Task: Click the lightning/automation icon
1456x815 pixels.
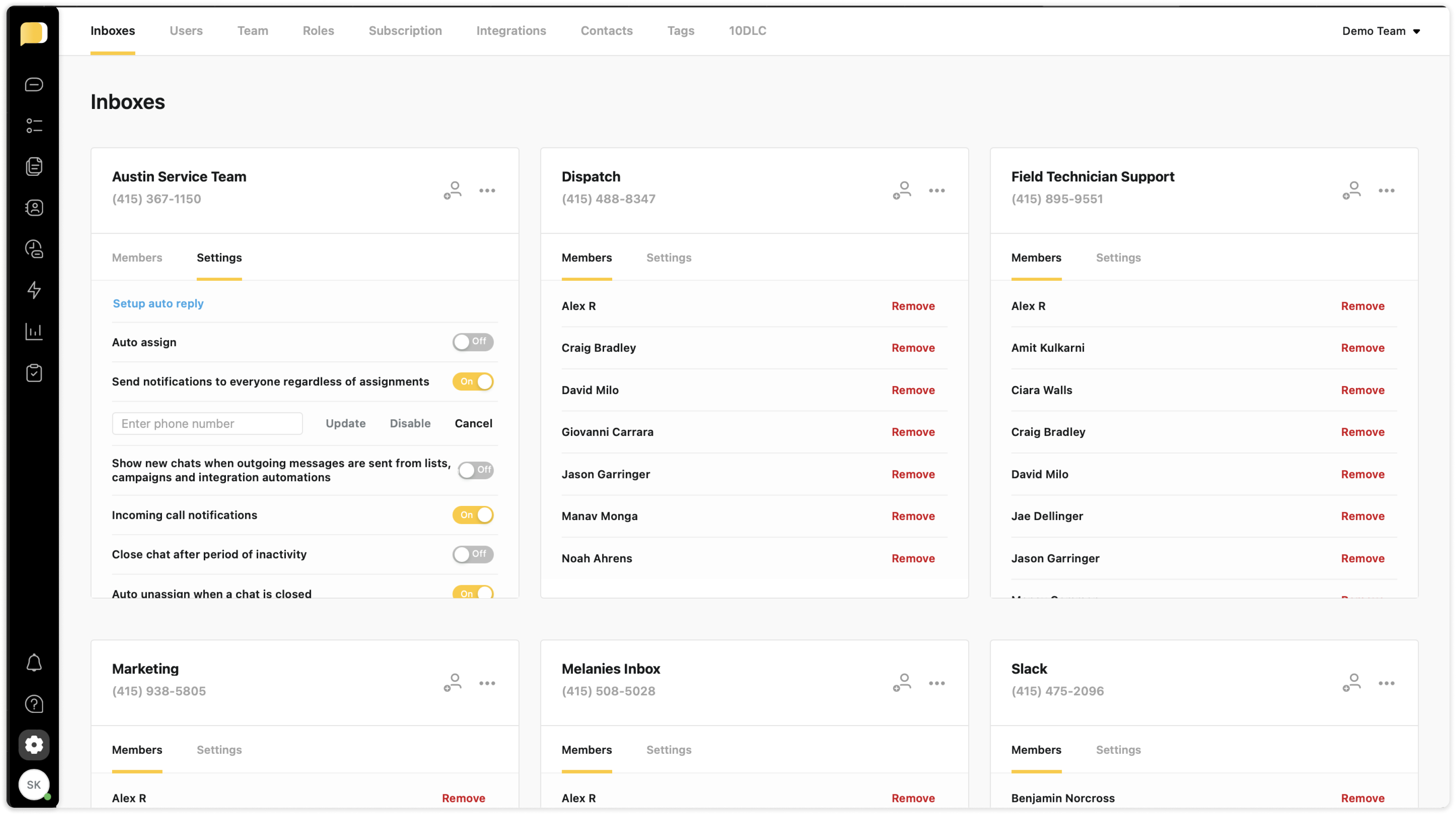Action: [x=33, y=290]
